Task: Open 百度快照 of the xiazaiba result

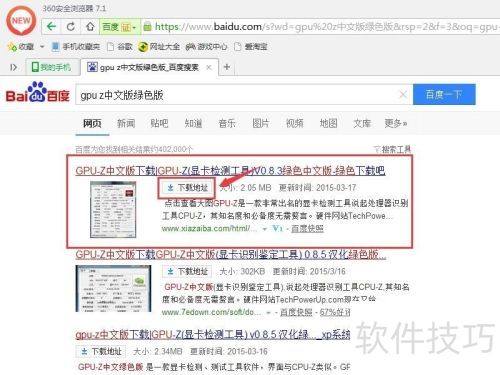Action: (307, 229)
